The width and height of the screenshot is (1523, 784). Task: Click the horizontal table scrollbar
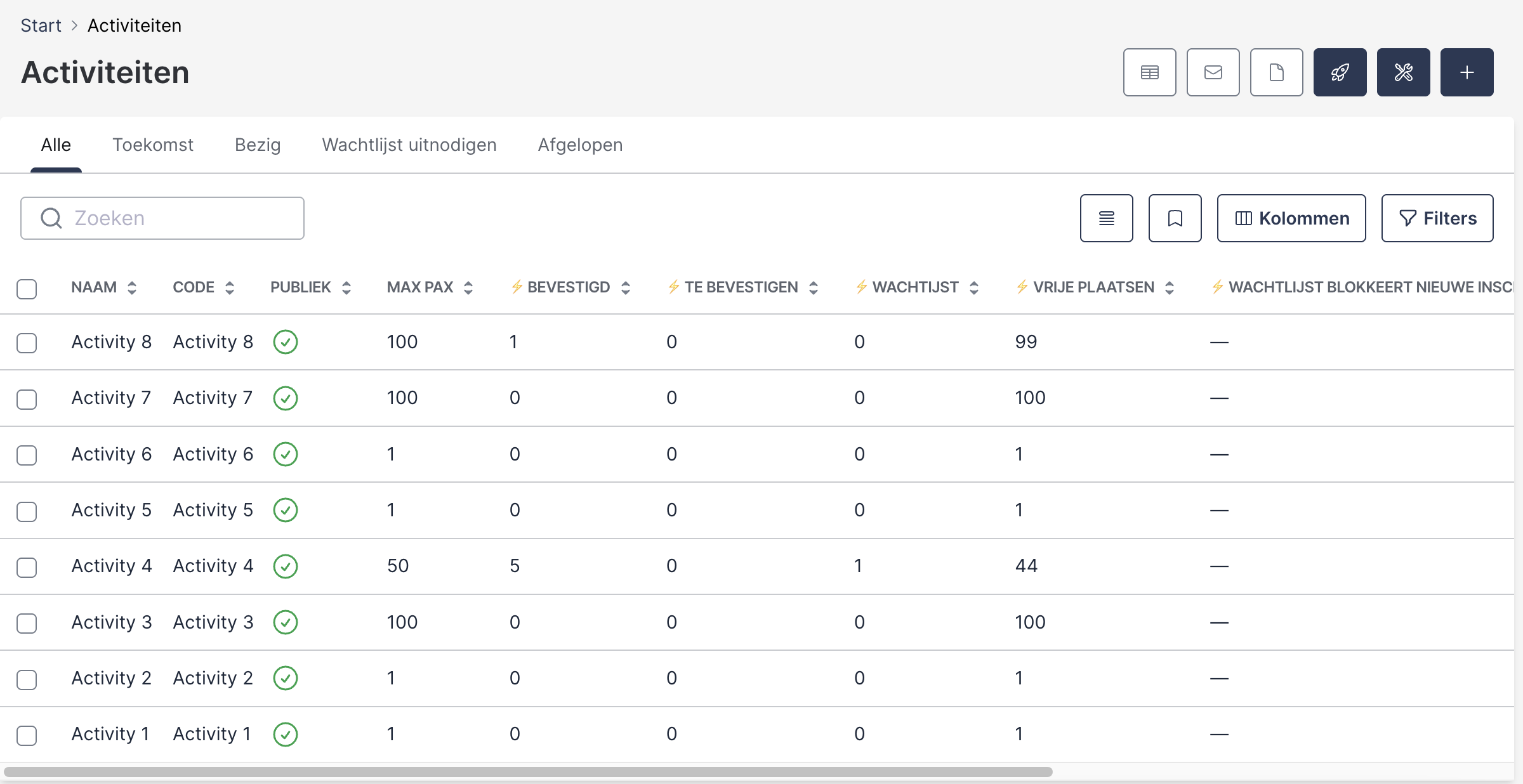pyautogui.click(x=528, y=772)
